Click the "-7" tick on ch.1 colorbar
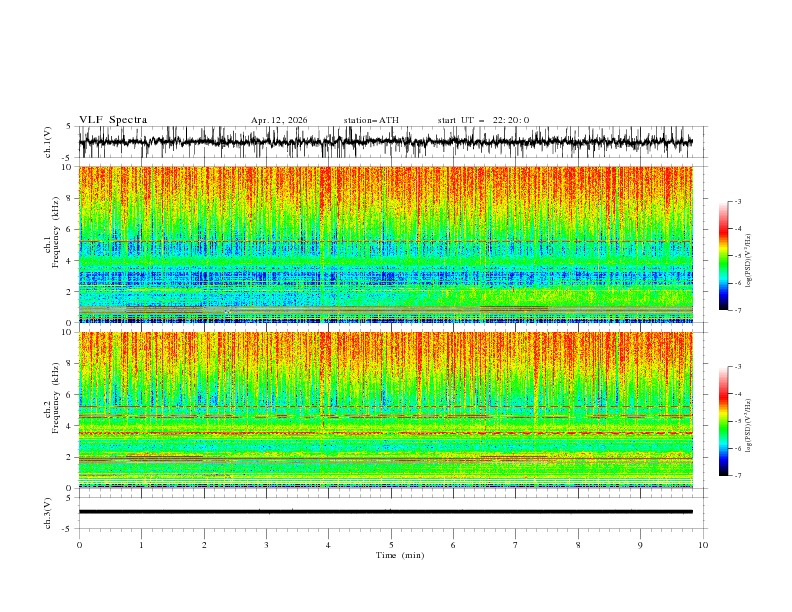 pos(738,311)
